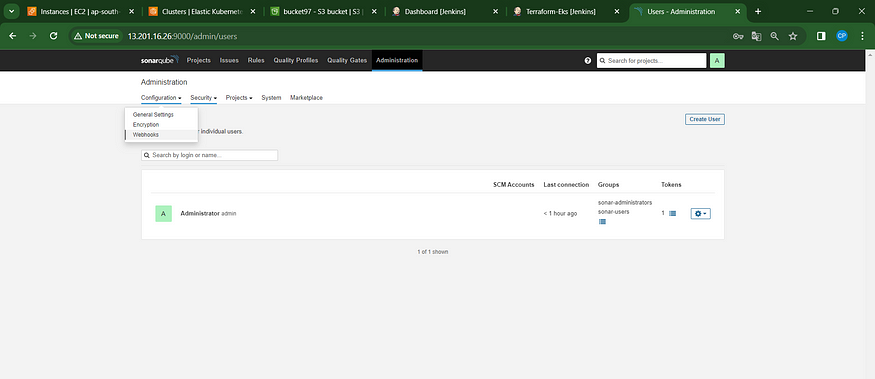This screenshot has height=379, width=875.
Task: Open the Marketplace tab
Action: tap(306, 98)
